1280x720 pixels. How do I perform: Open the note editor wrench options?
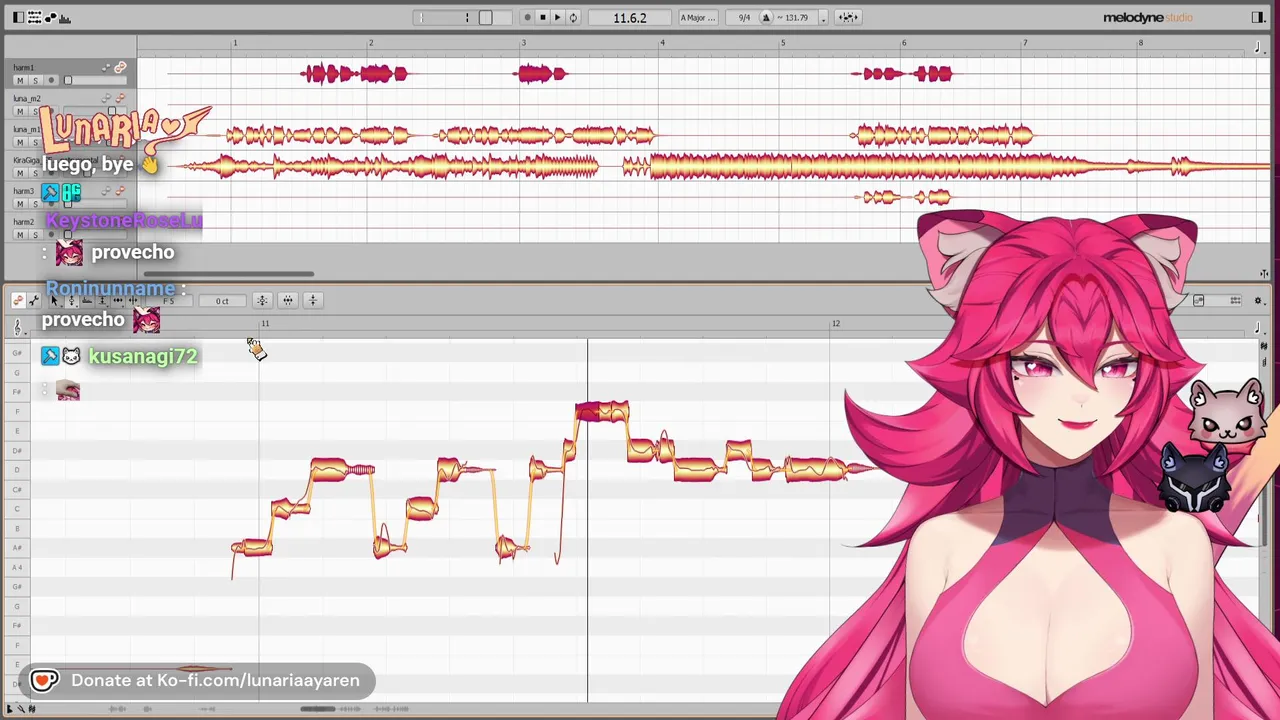pos(34,300)
